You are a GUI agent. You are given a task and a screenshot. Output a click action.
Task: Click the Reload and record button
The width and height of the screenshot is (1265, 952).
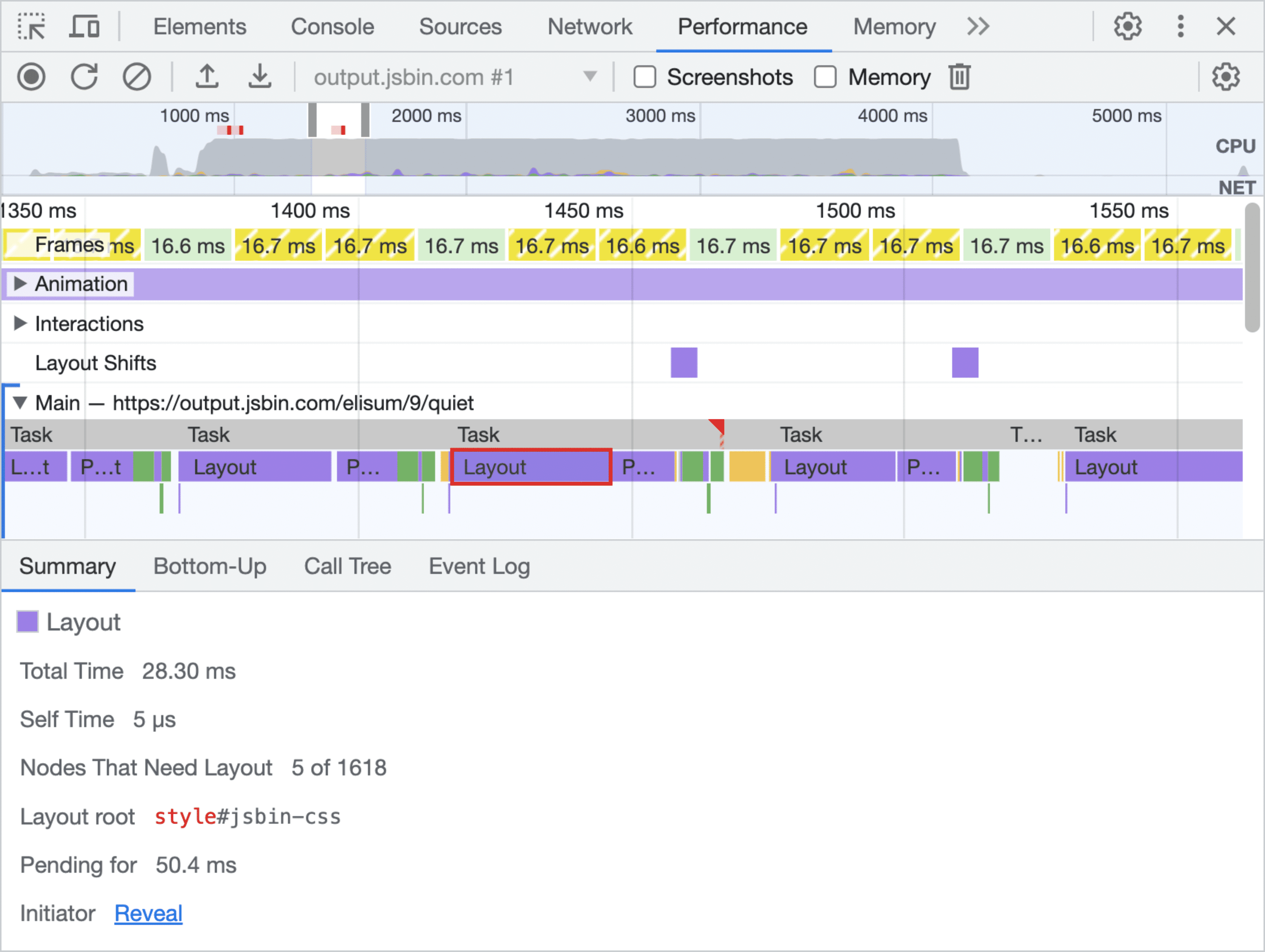tap(88, 78)
